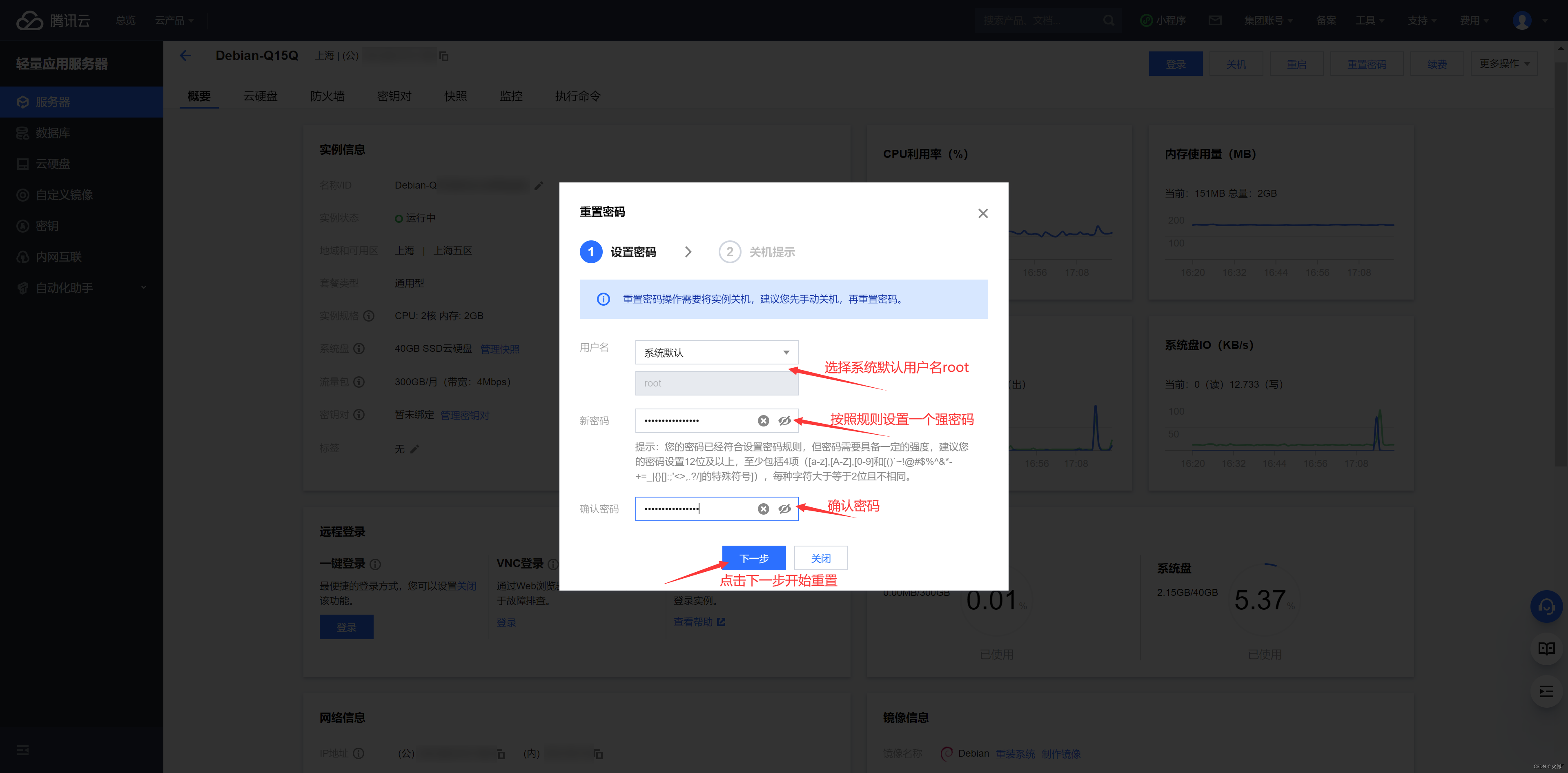Click the 关闭 button in dialog

(x=820, y=558)
